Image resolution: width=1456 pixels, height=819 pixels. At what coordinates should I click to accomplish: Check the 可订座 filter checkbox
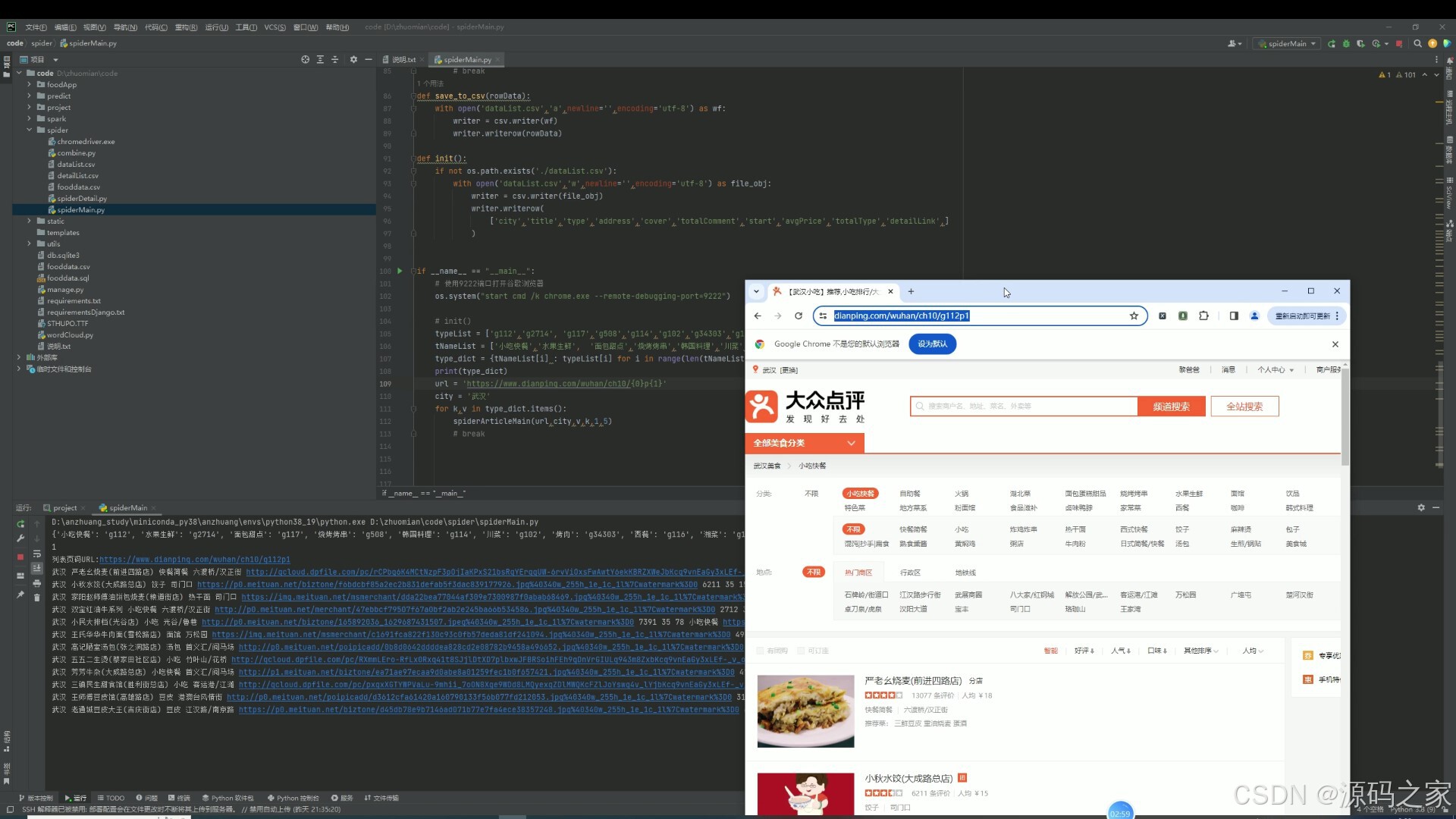[x=801, y=651]
